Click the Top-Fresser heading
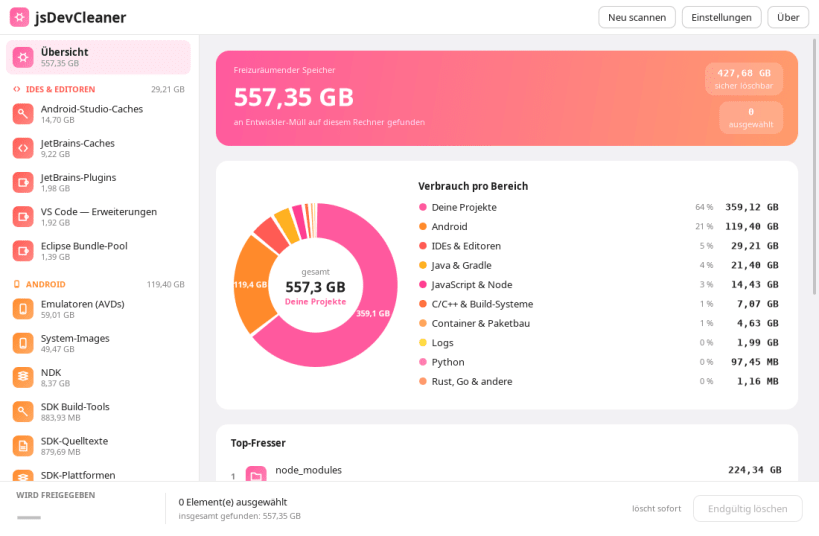 [x=258, y=443]
